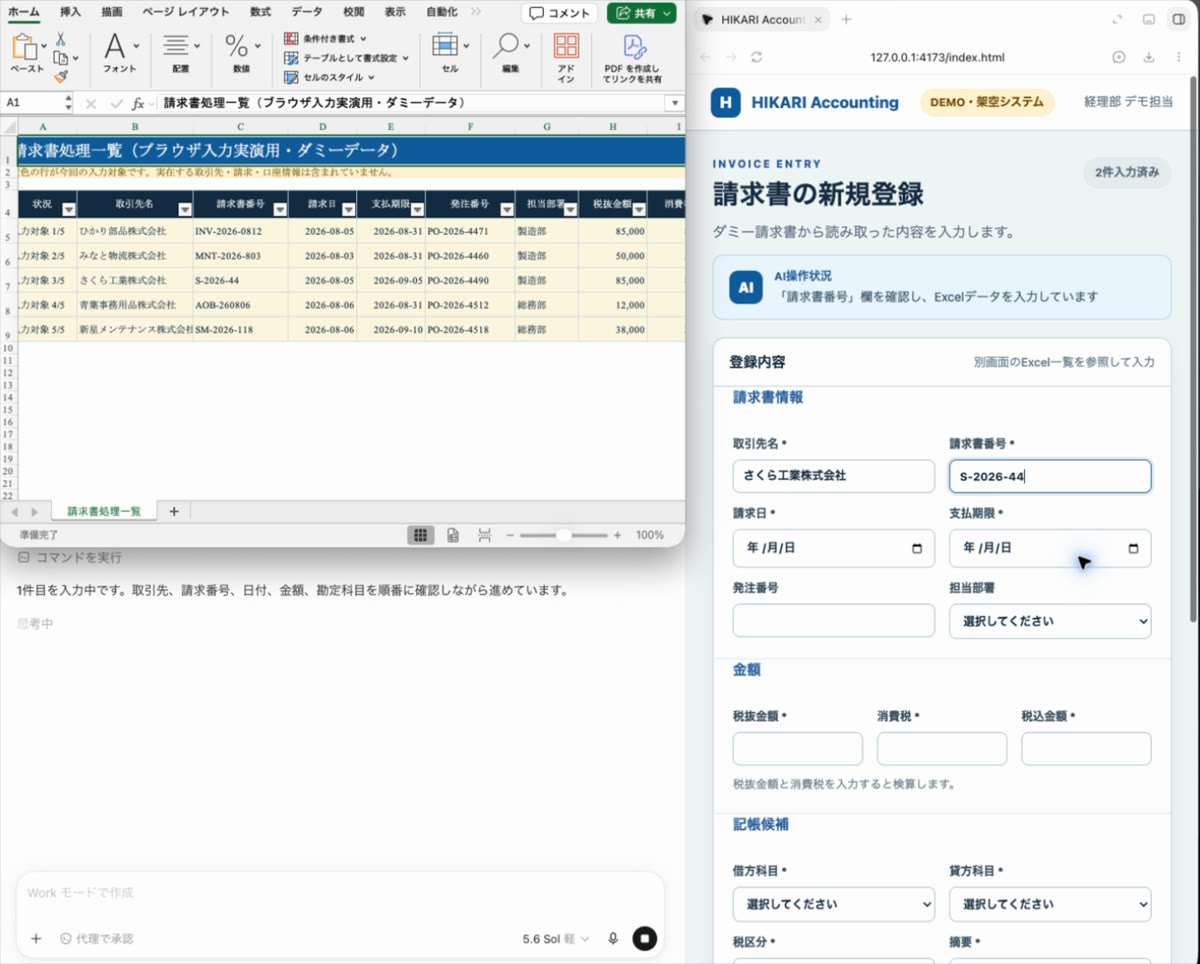The image size is (1200, 964).
Task: Open the 貸方科目 select dropdown
Action: point(1050,904)
